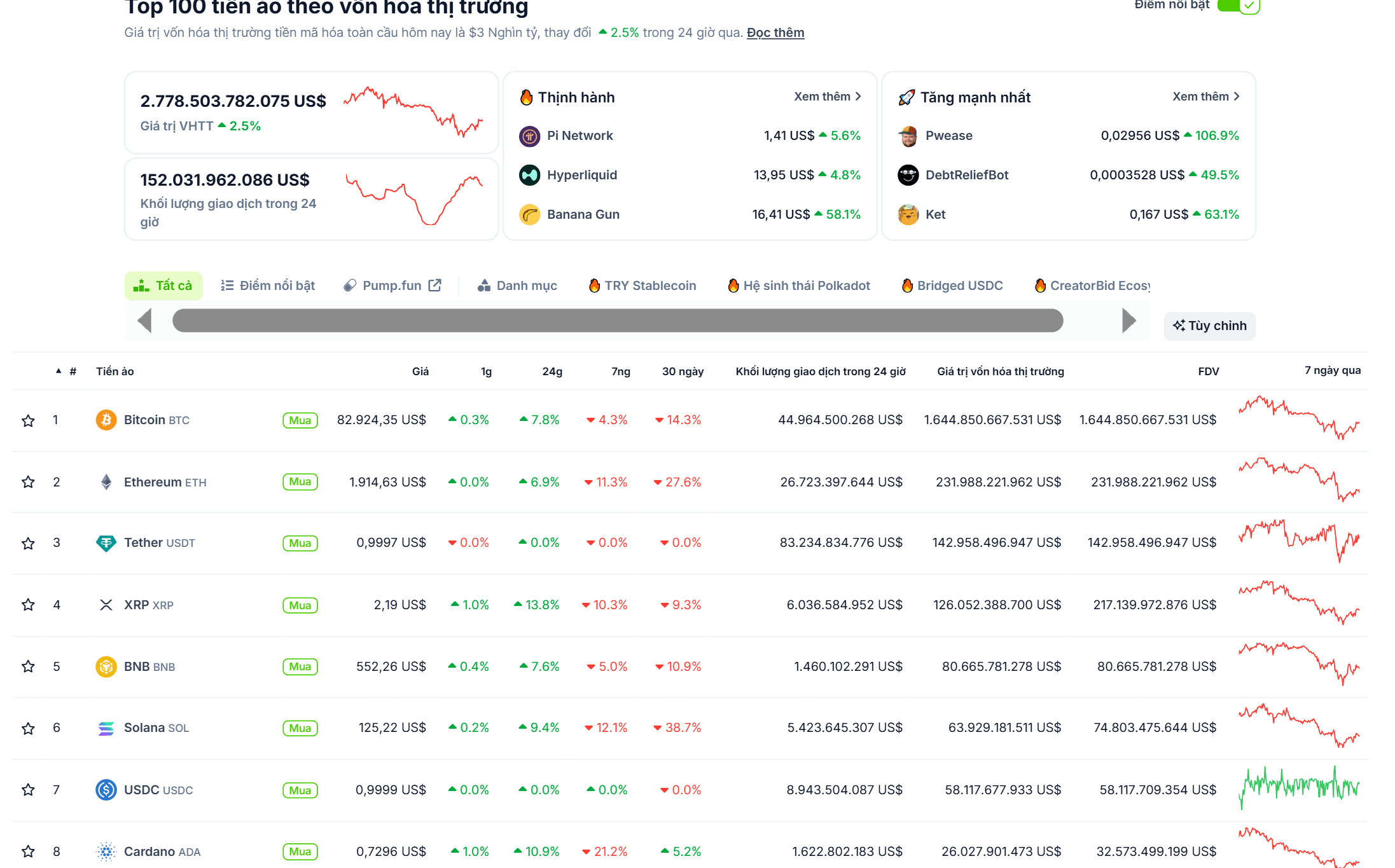Click the external link icon next to Pump.fun
The width and height of the screenshot is (1395, 868).
435,285
